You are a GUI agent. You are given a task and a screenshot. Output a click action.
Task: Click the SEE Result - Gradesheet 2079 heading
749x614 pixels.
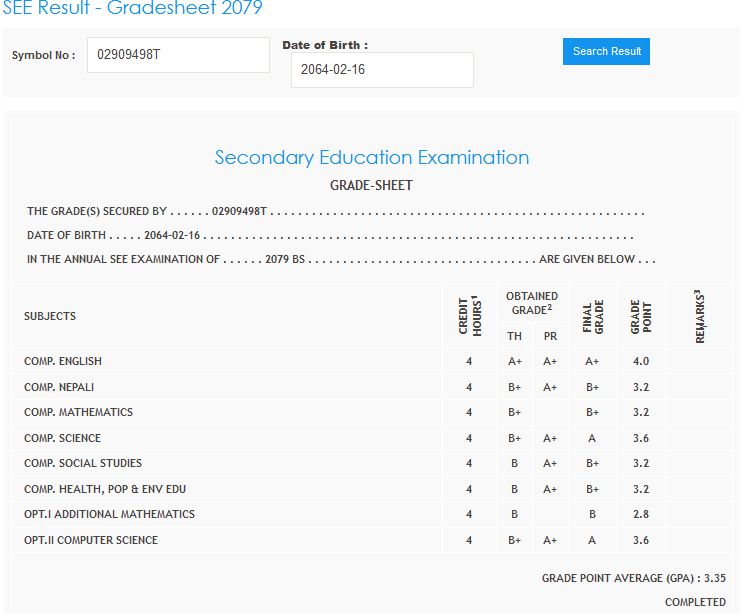[131, 8]
